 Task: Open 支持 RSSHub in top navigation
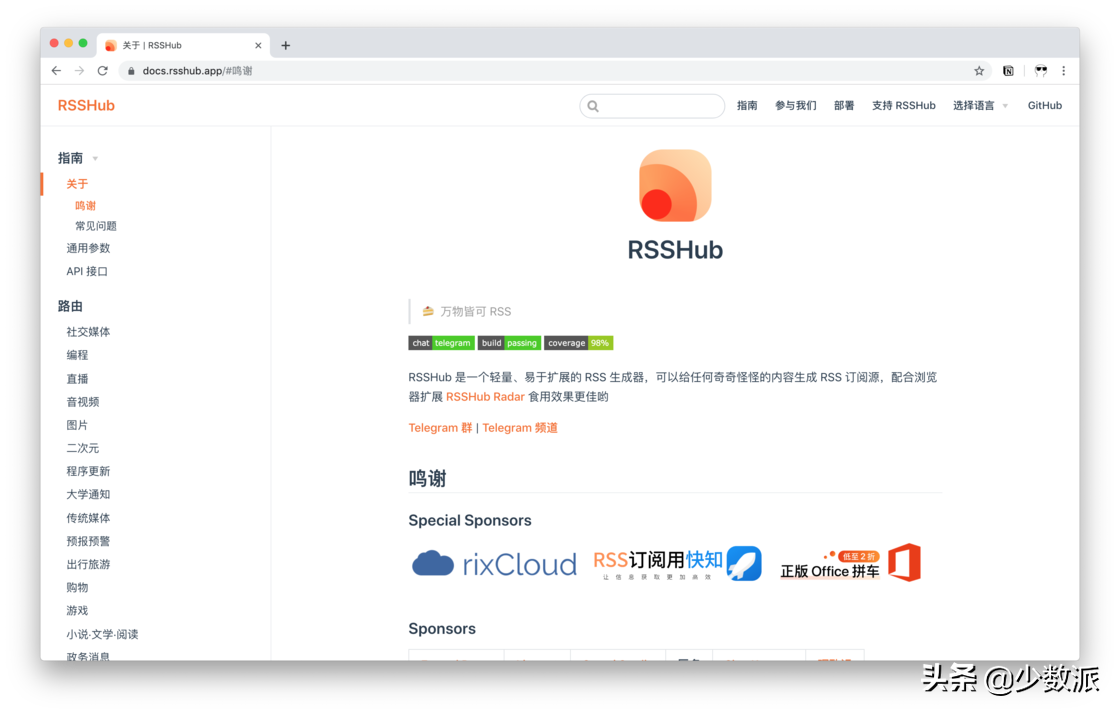[904, 106]
